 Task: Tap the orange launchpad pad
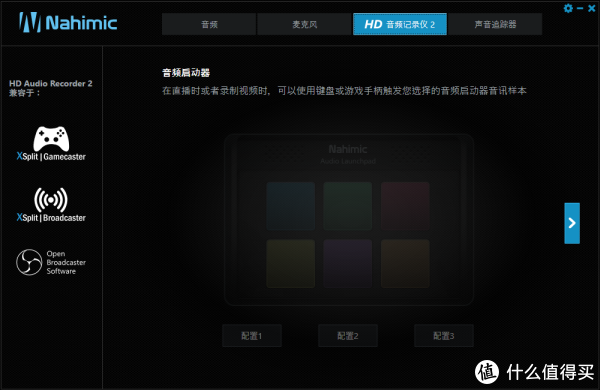[x=405, y=264]
